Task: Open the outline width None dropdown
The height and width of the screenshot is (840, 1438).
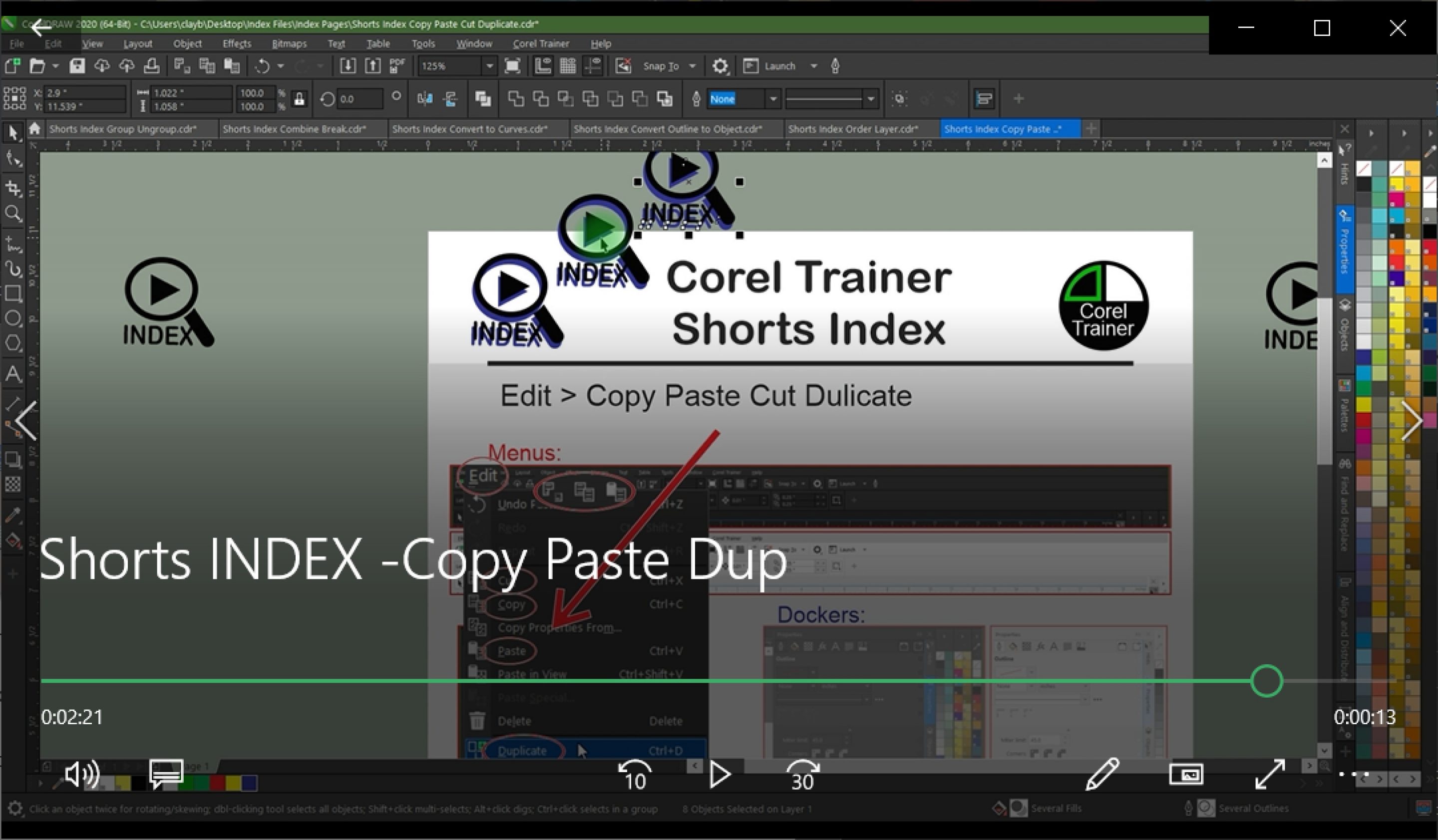Action: coord(772,99)
